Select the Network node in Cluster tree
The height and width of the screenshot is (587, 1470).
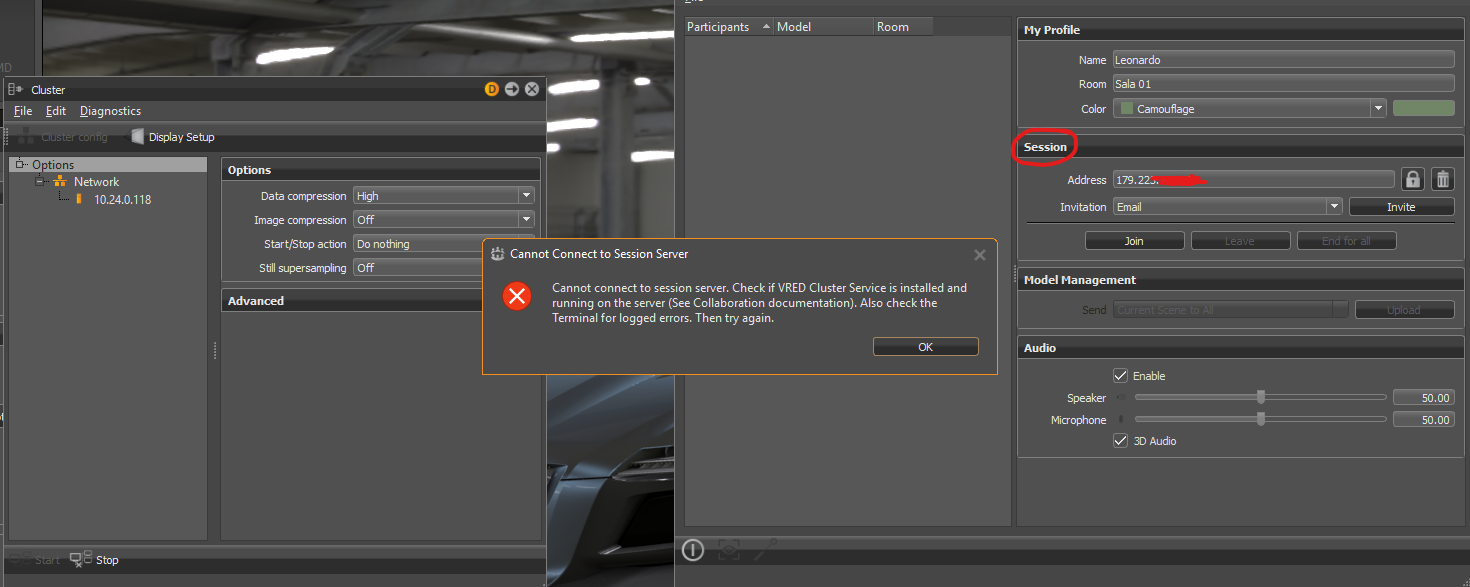coord(96,182)
